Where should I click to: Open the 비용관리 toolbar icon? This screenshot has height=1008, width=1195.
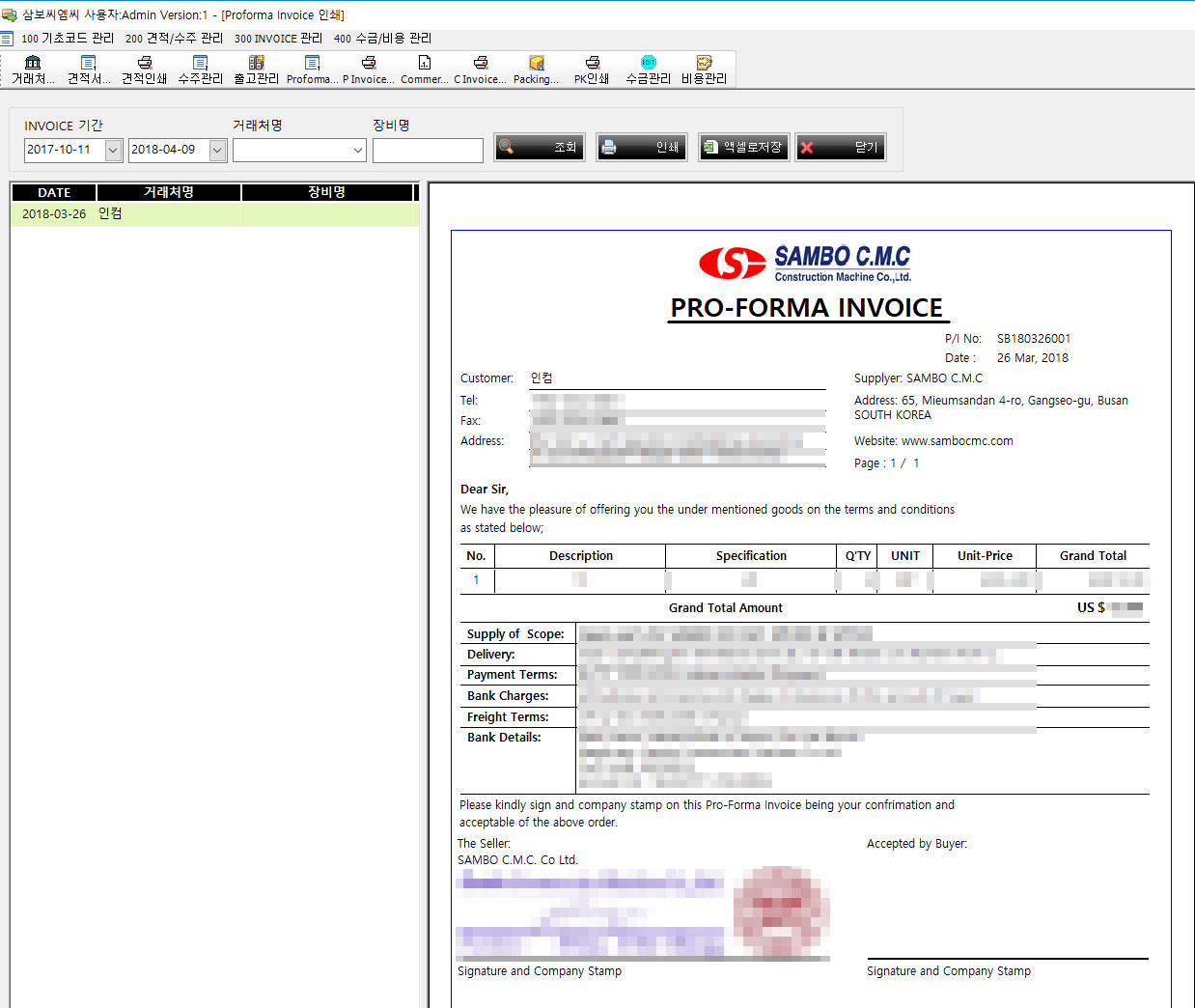(x=705, y=70)
